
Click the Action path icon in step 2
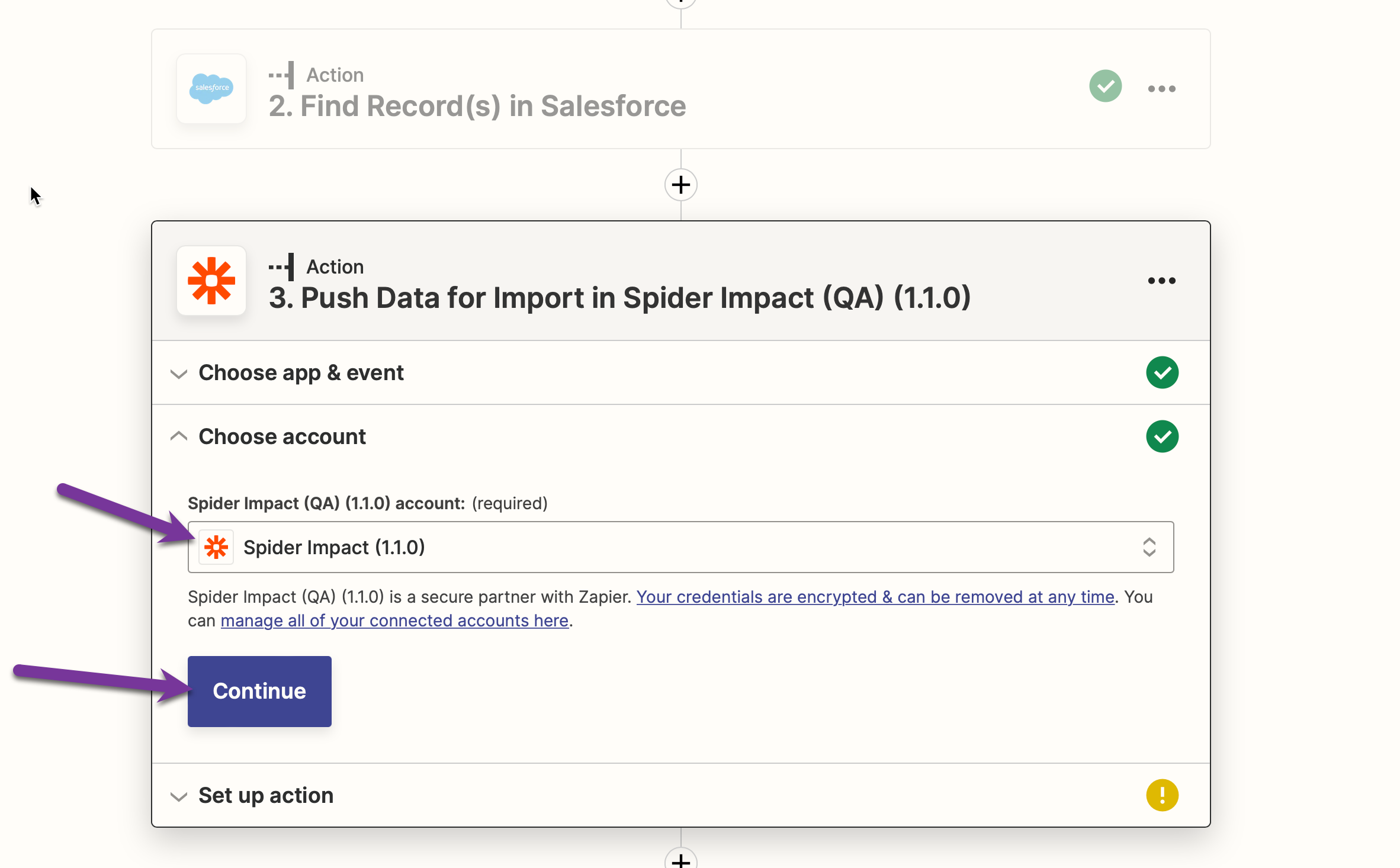click(x=281, y=75)
